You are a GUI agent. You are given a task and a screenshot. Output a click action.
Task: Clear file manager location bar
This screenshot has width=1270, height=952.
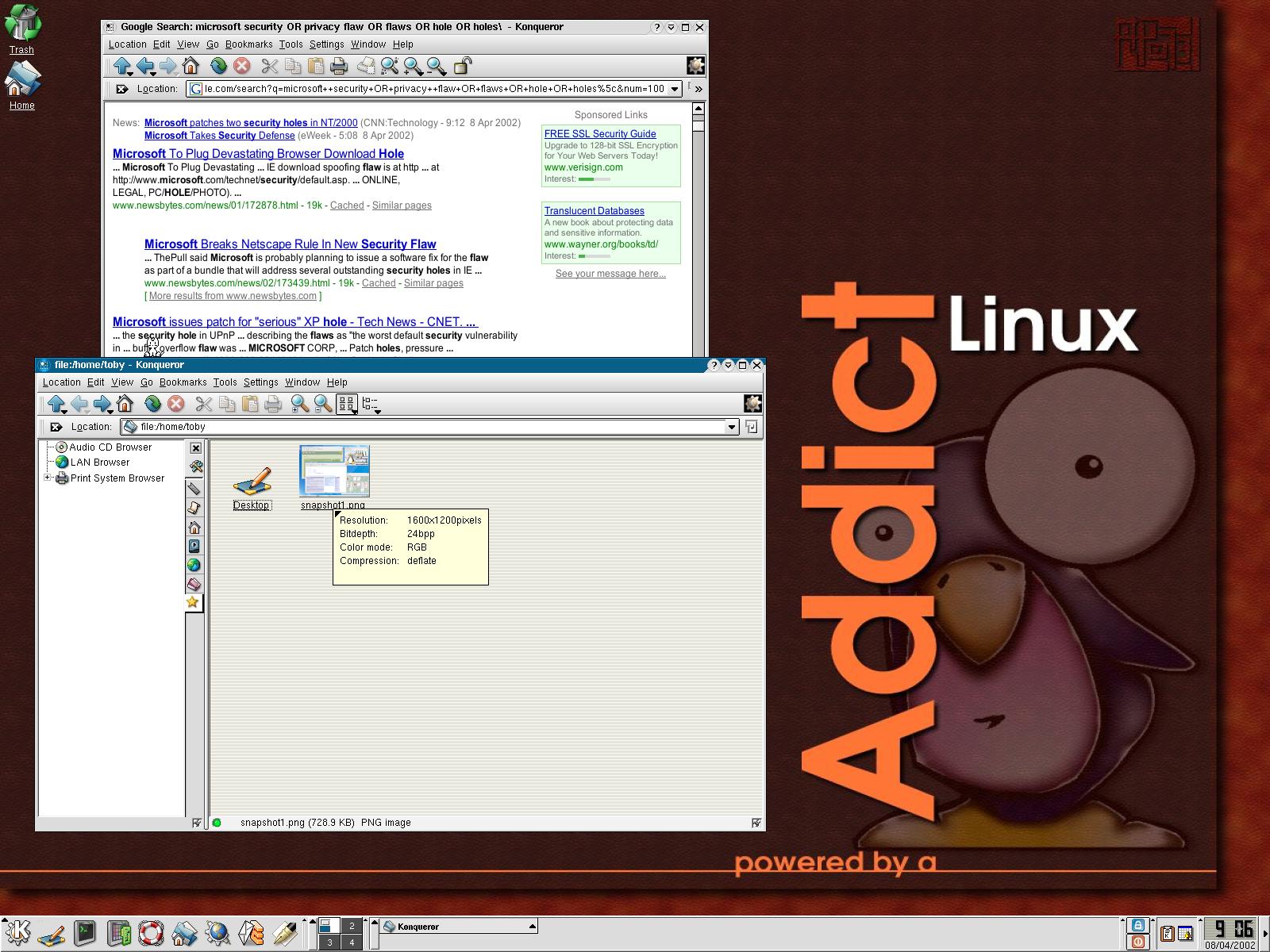[56, 427]
